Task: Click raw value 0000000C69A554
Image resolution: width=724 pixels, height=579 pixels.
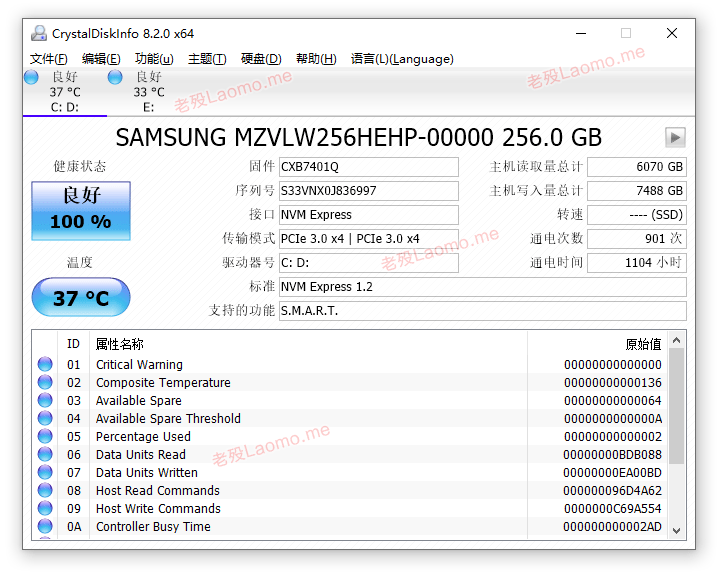Action: pos(612,509)
